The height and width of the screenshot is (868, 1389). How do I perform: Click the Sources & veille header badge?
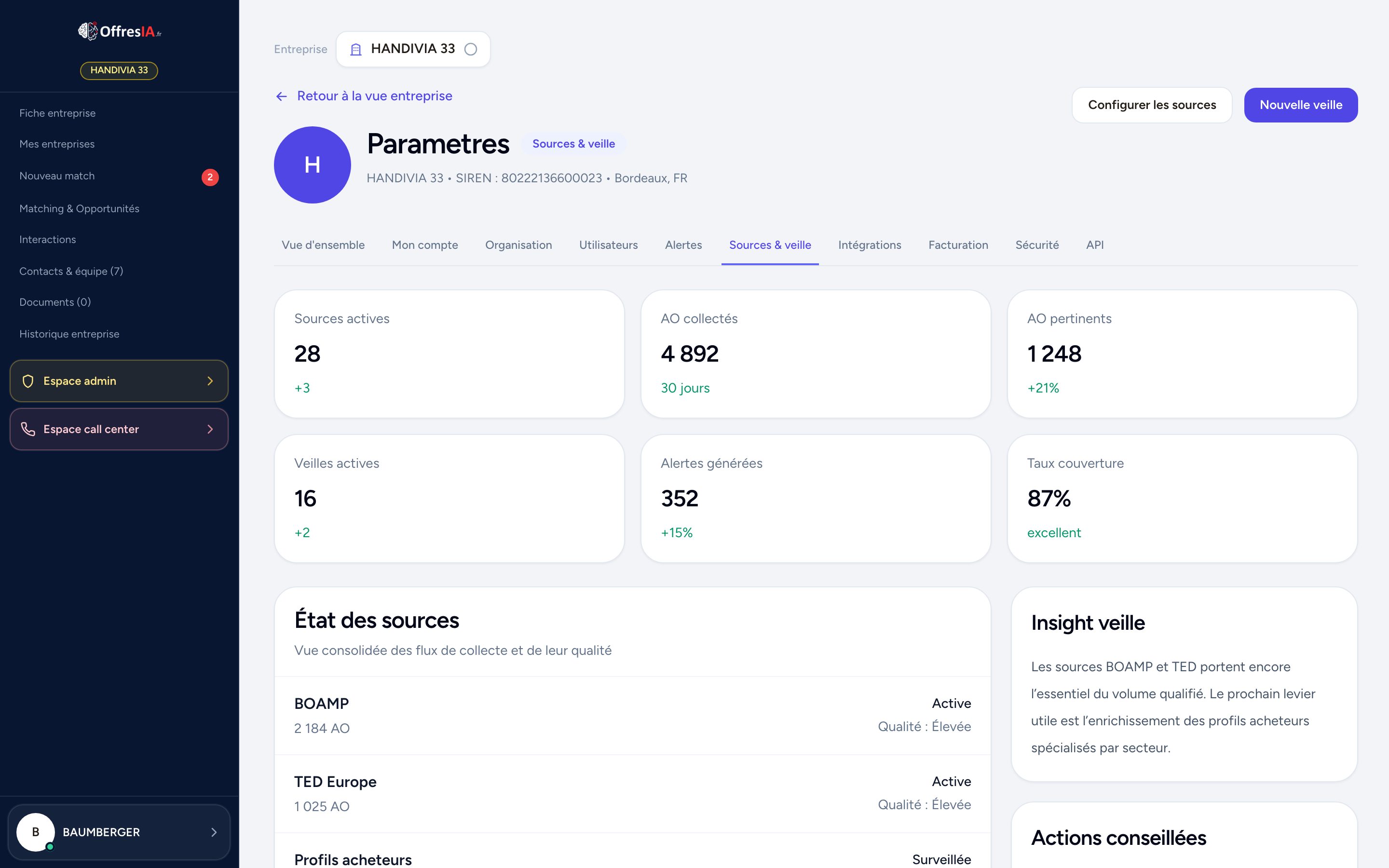click(x=573, y=144)
